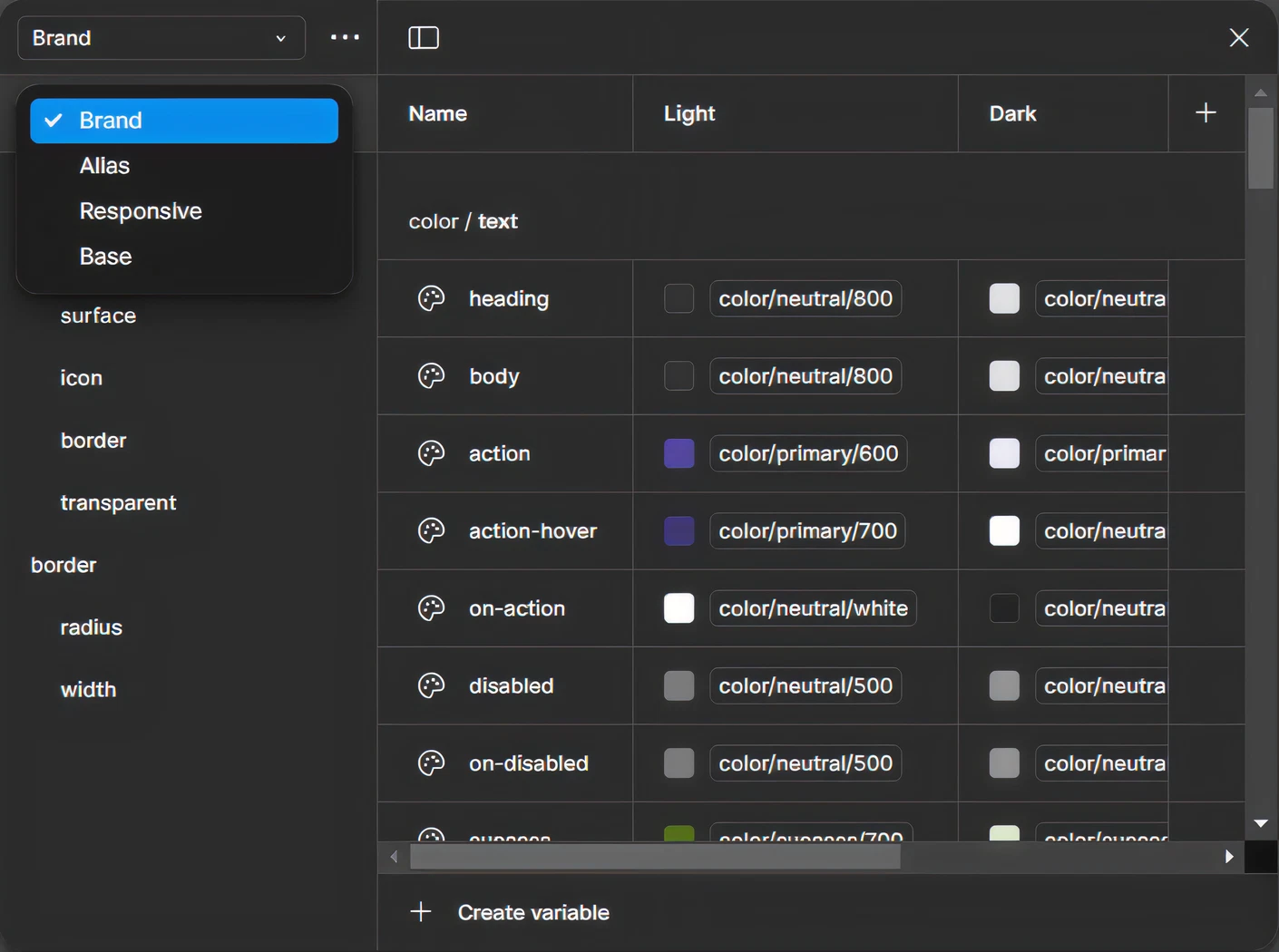Image resolution: width=1279 pixels, height=952 pixels.
Task: Pick the Base collection option
Action: click(105, 257)
